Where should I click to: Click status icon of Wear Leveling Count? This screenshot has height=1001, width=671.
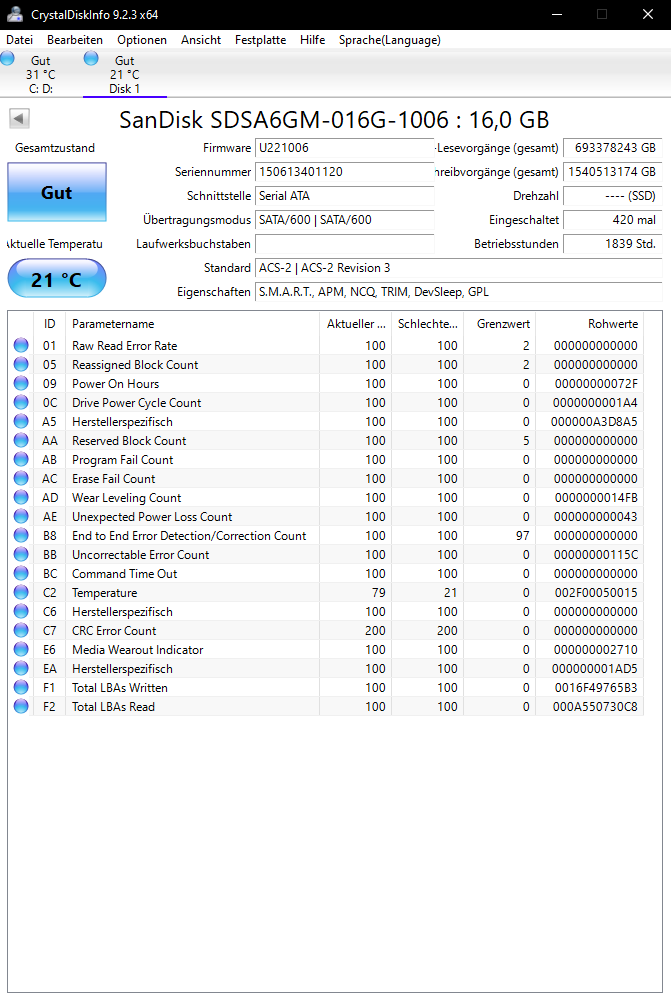(21, 497)
